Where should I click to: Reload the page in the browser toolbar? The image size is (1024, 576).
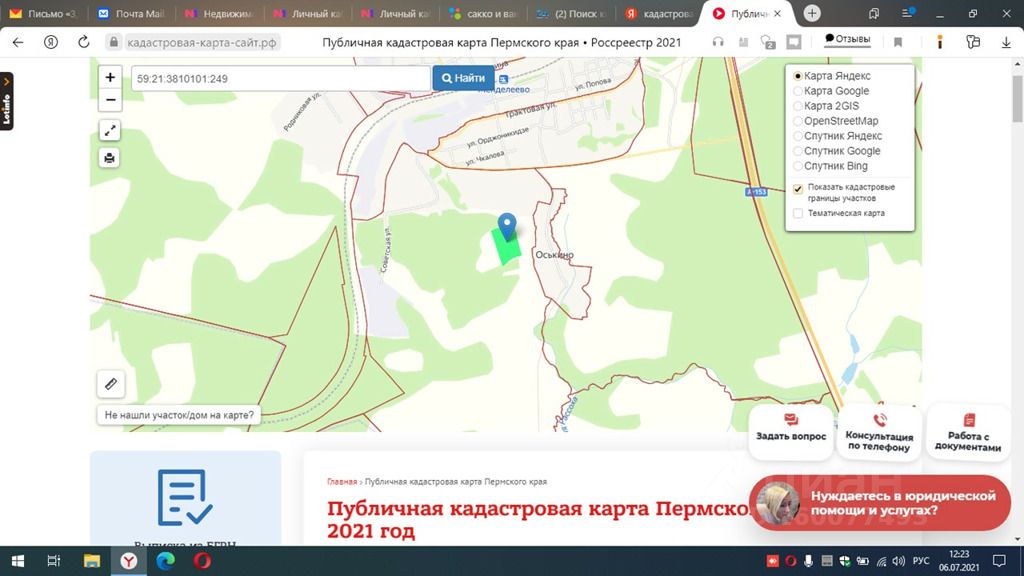(x=84, y=42)
